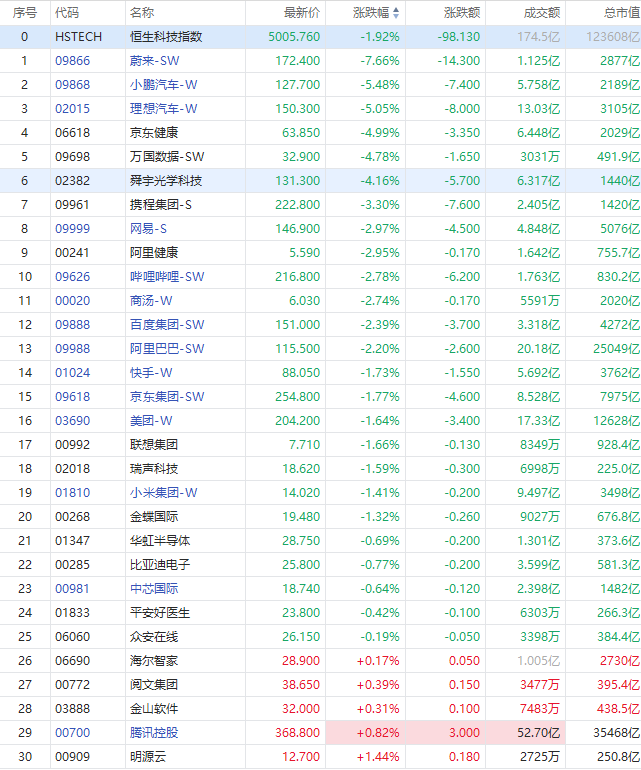641x770 pixels.
Task: Click 理想汽车-W turnover 13.03亿
Action: pos(538,109)
